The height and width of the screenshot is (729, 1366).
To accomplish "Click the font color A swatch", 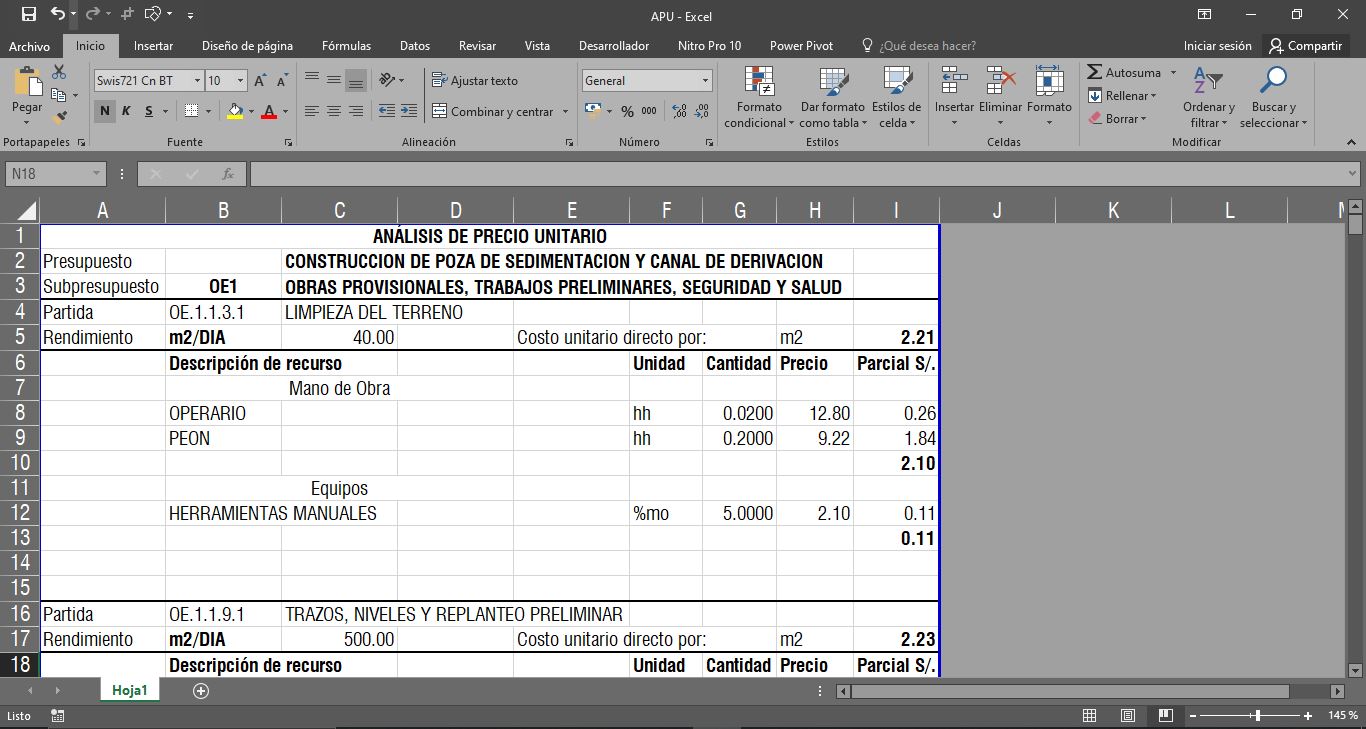I will click(268, 111).
